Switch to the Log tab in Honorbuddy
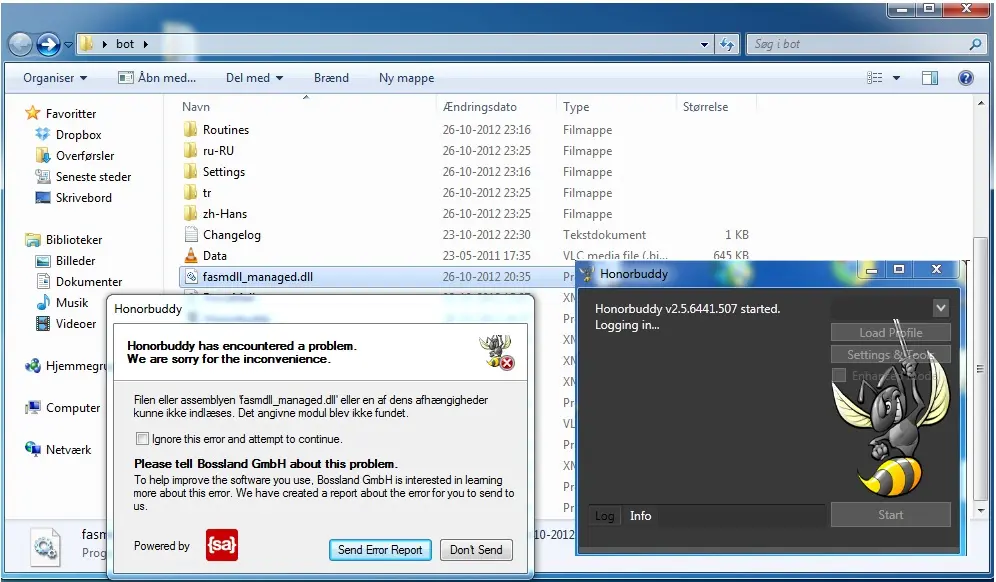Screen dimensions: 996x582 coord(604,516)
